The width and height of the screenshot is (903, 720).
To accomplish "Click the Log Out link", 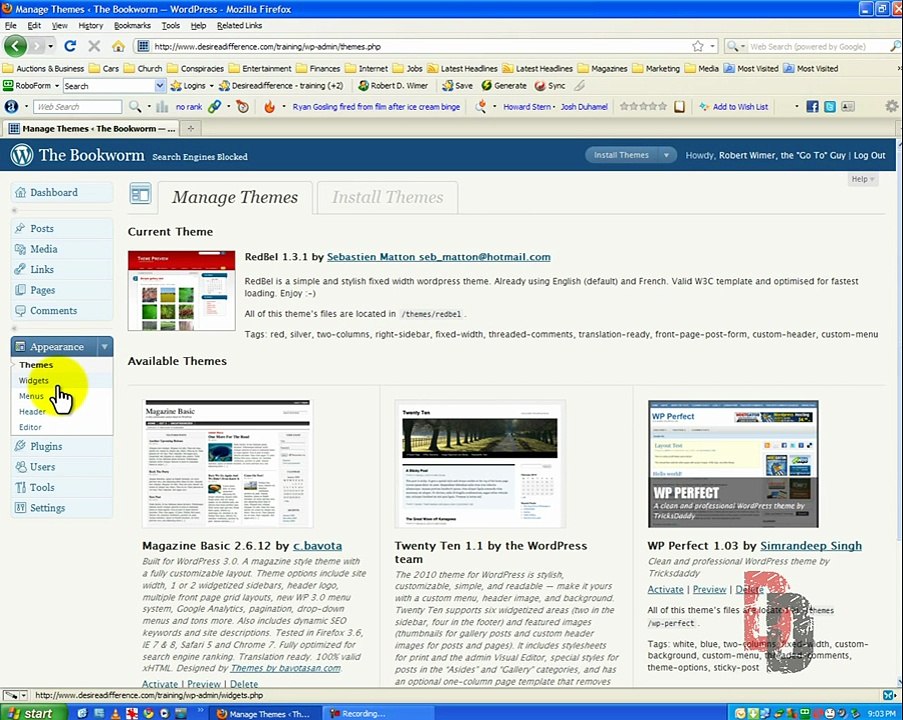I will [x=869, y=155].
